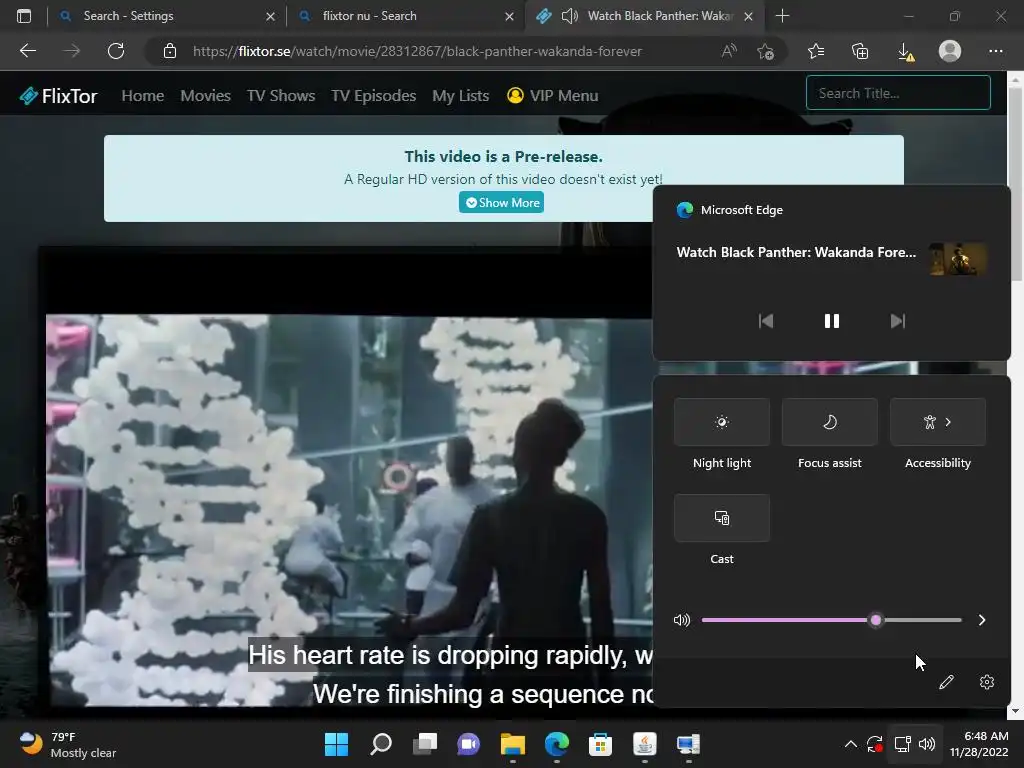
Task: Open My Lists in the navigation
Action: click(x=460, y=96)
